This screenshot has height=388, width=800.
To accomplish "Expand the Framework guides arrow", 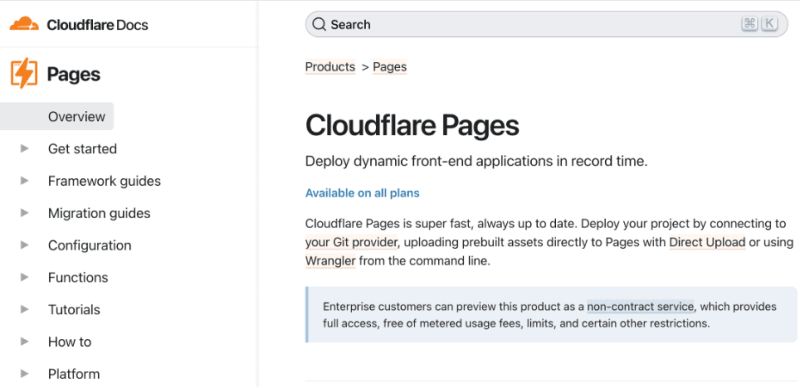I will pyautogui.click(x=24, y=181).
